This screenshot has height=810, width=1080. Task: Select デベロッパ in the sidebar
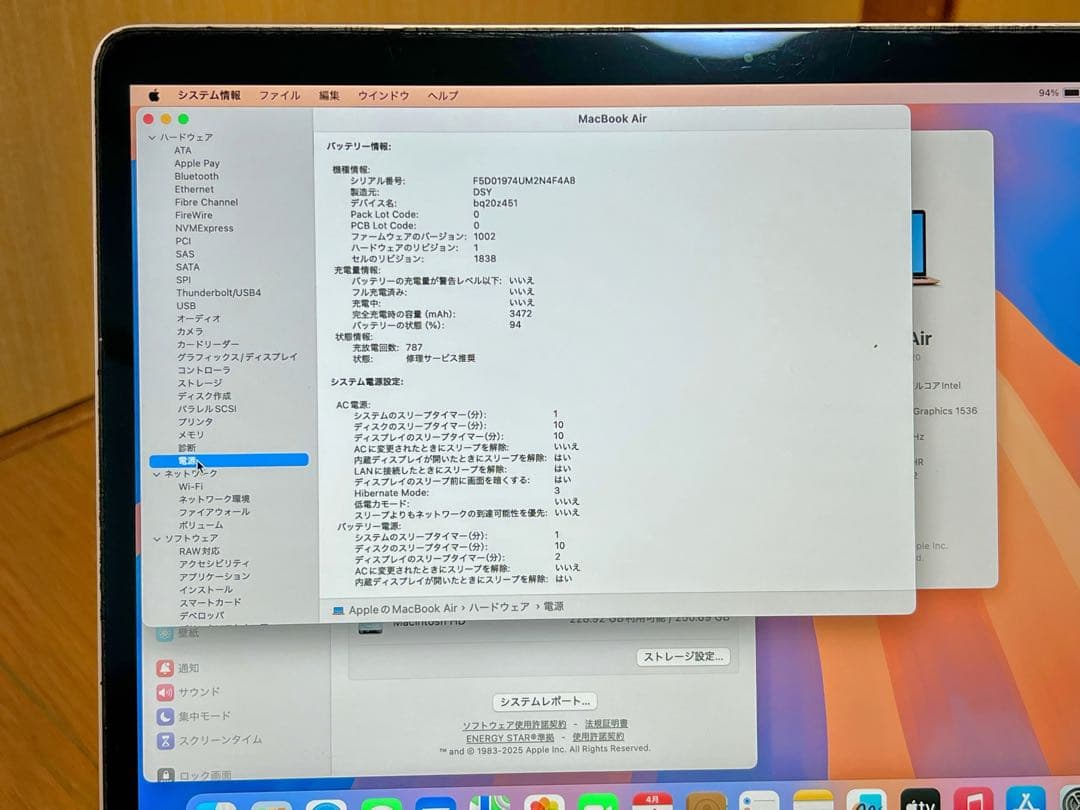pyautogui.click(x=202, y=616)
